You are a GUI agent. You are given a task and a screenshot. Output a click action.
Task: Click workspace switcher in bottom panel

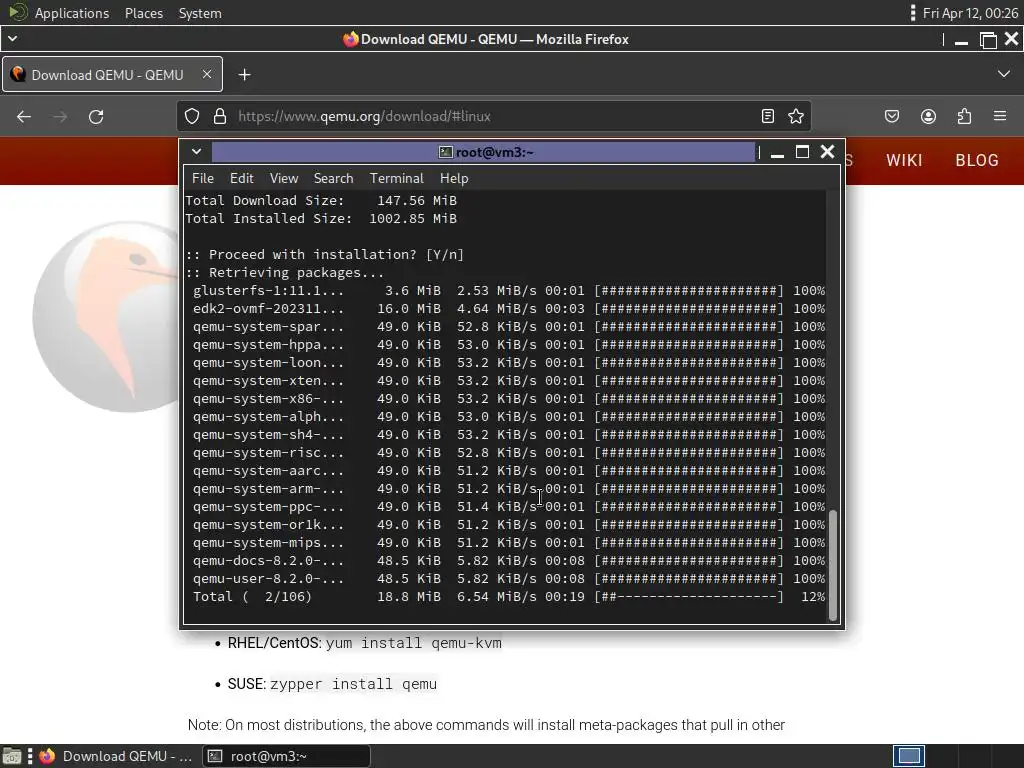pyautogui.click(x=909, y=756)
